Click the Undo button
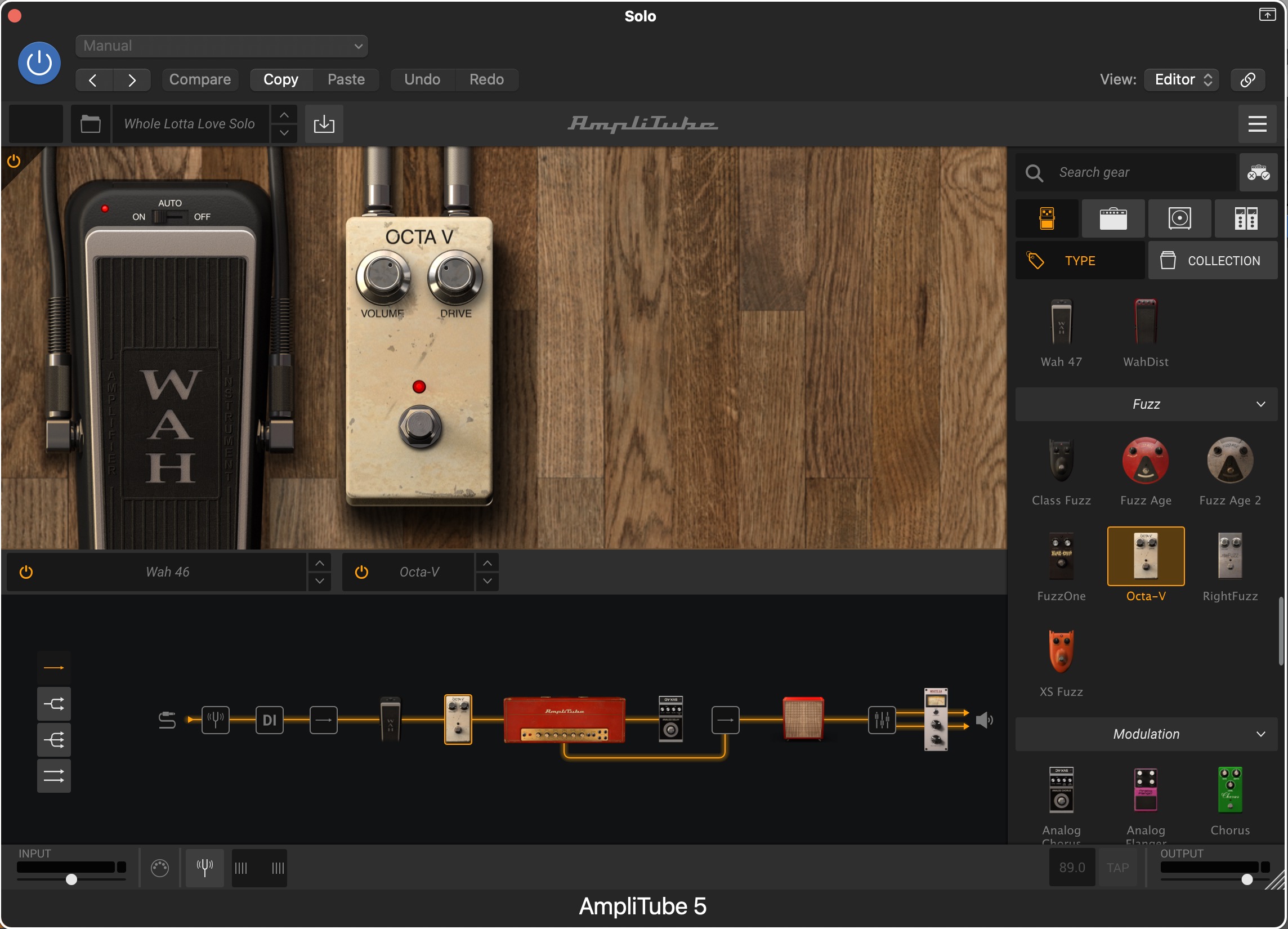1288x929 pixels. (x=422, y=79)
